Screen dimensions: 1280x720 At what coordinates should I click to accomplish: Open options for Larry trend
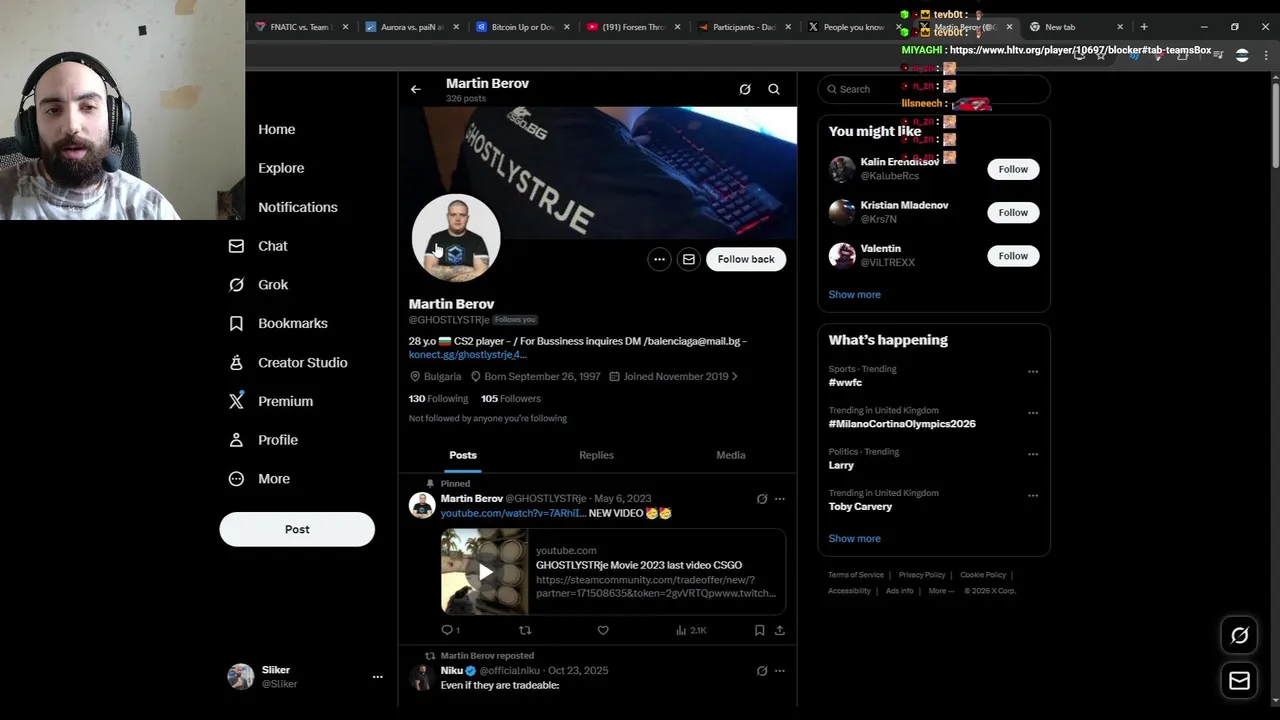tap(1033, 454)
